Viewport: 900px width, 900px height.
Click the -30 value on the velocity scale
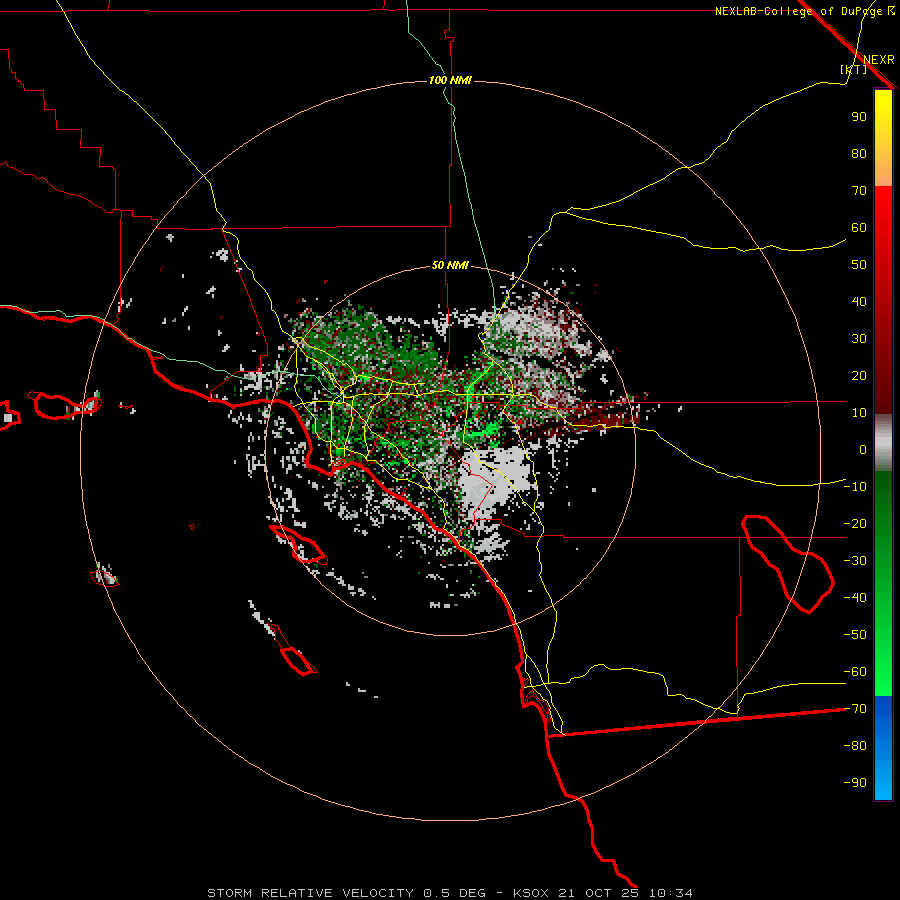pos(855,561)
